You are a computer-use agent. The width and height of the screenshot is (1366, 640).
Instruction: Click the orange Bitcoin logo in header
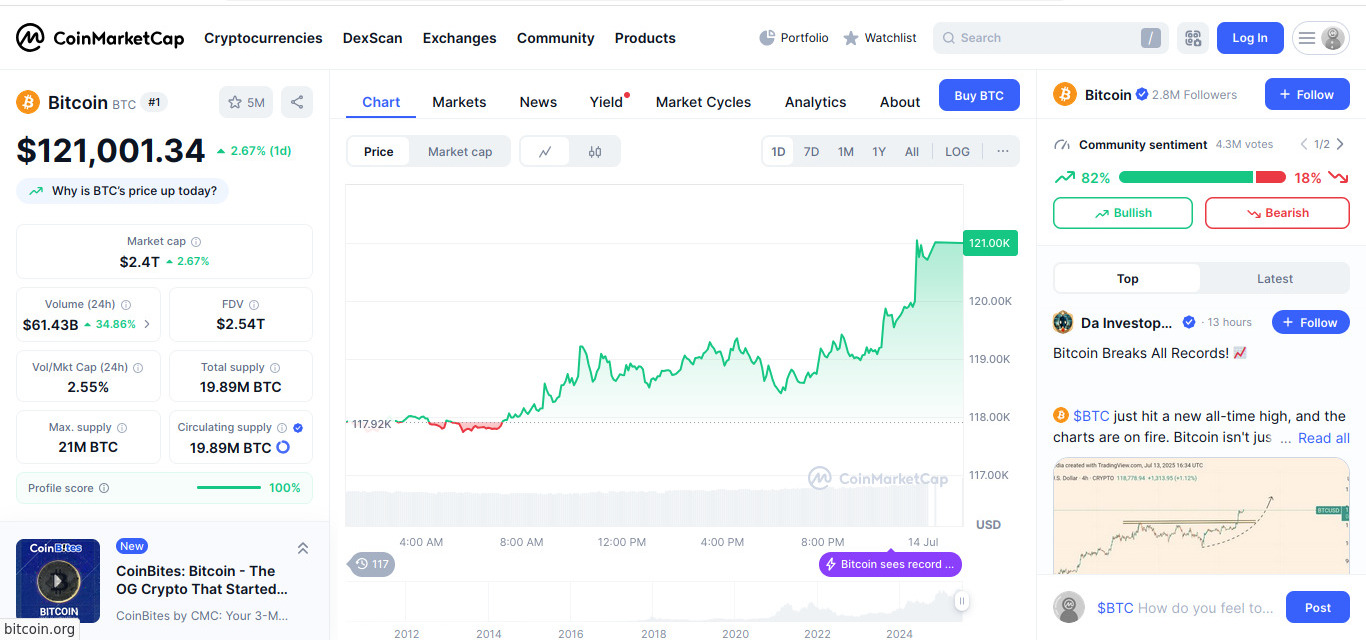(x=27, y=102)
